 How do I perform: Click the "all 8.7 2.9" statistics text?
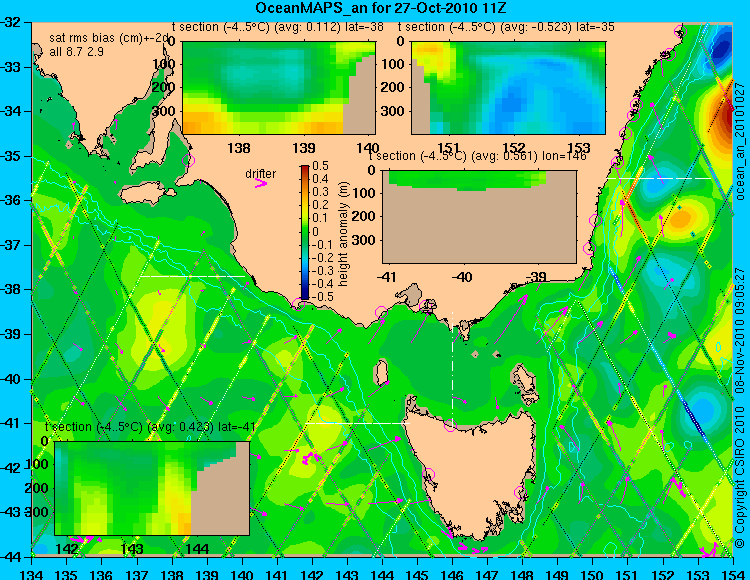coord(77,52)
